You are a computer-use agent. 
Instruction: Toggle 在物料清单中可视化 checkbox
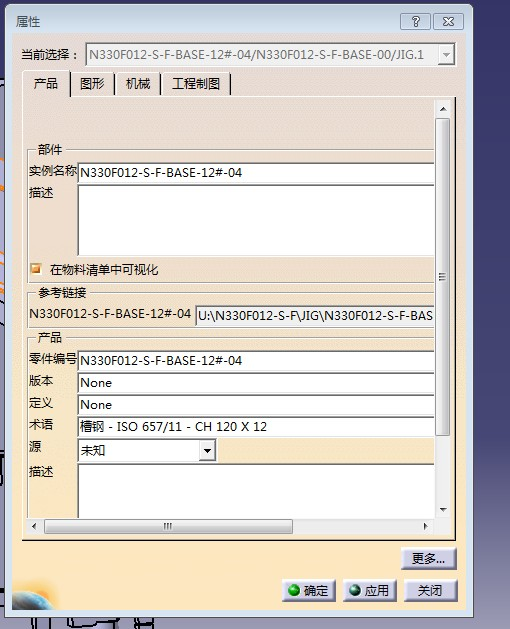pyautogui.click(x=36, y=269)
